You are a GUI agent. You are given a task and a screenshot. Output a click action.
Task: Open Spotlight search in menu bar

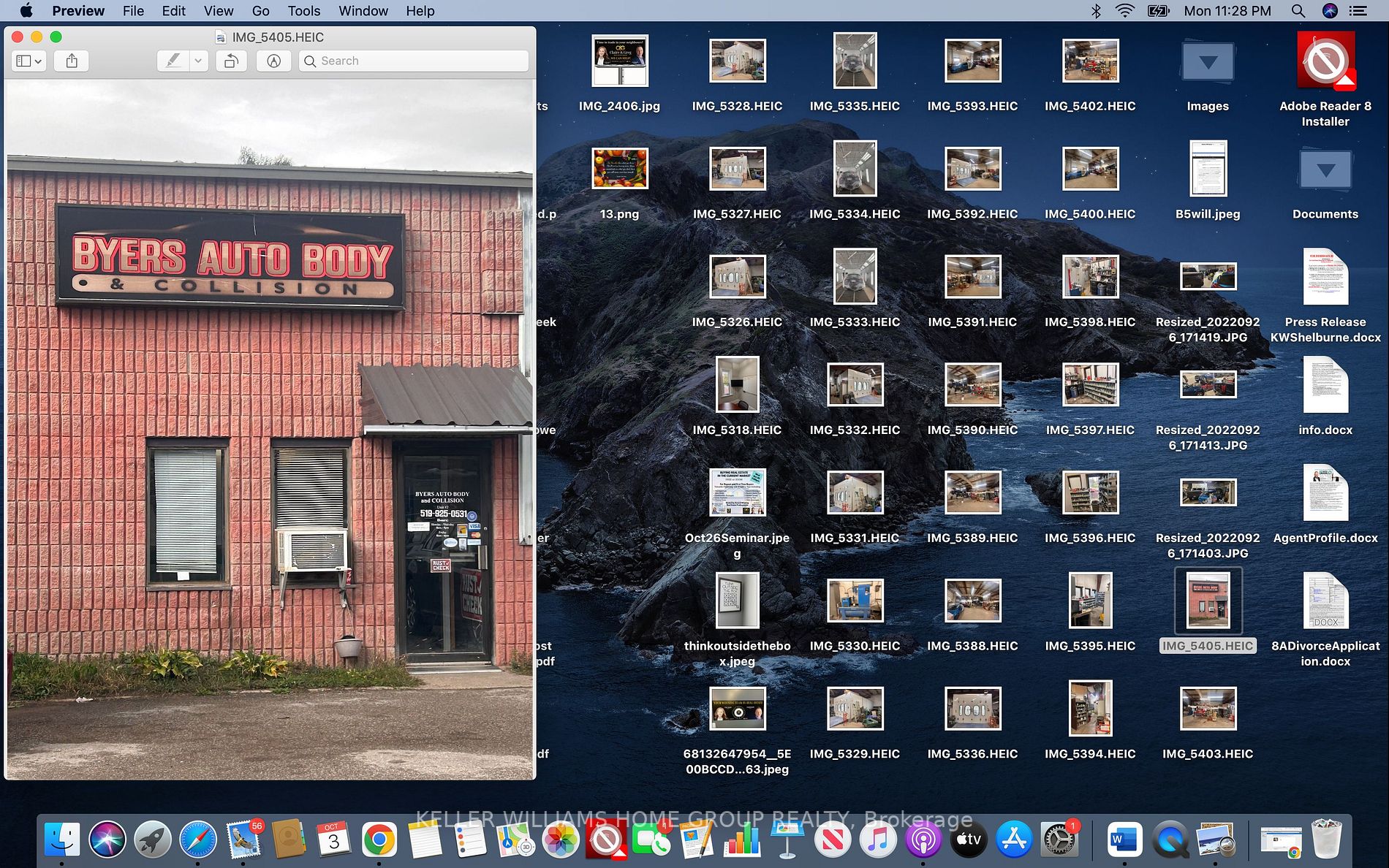(x=1298, y=10)
